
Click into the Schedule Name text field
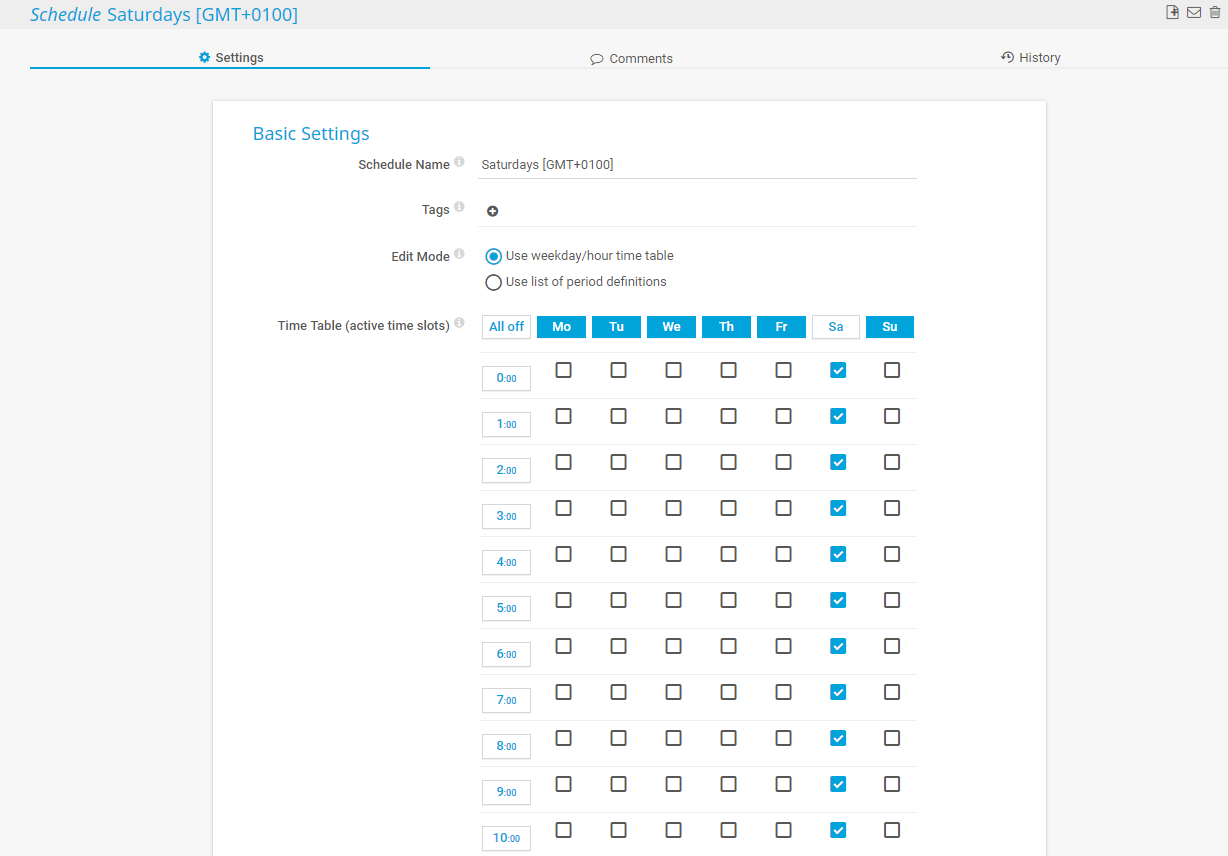[697, 164]
